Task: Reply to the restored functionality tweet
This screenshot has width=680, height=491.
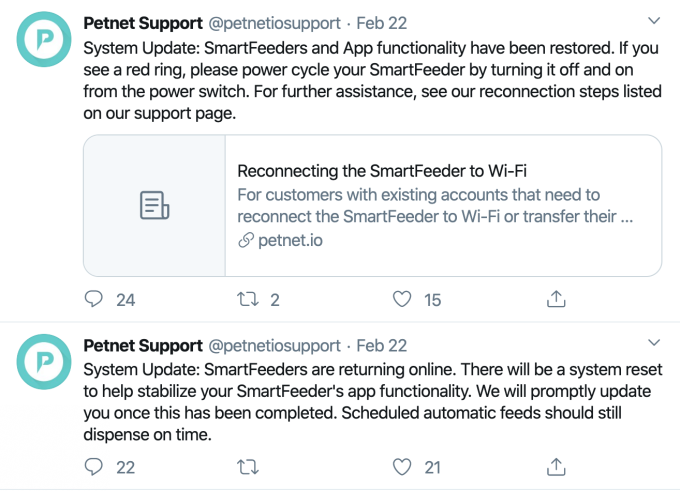Action: click(93, 299)
